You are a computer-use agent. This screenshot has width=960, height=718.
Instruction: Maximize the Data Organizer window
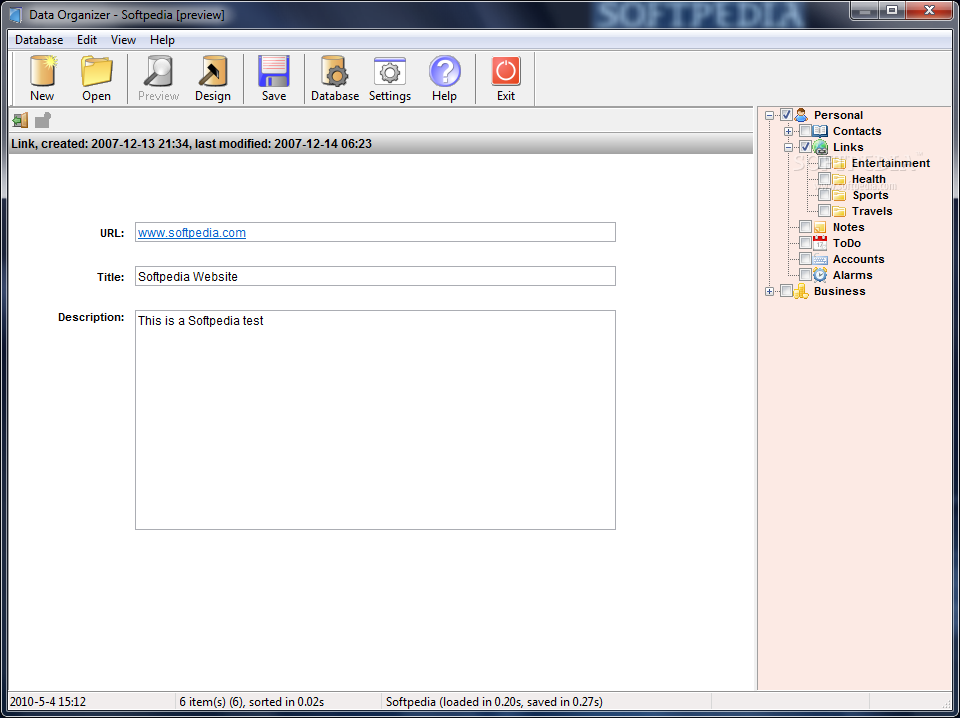click(x=892, y=10)
